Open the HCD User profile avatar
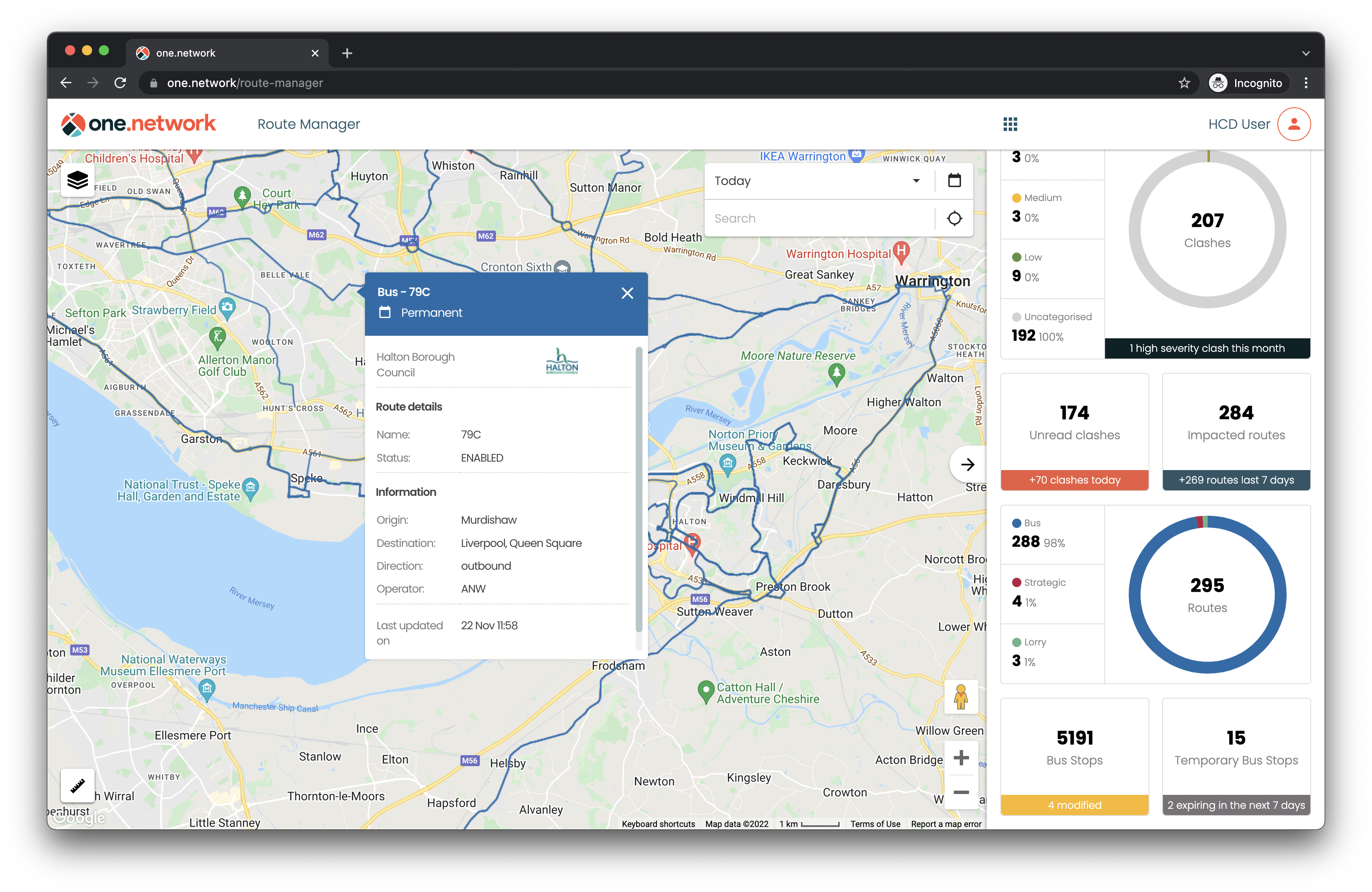1372x892 pixels. click(x=1293, y=124)
